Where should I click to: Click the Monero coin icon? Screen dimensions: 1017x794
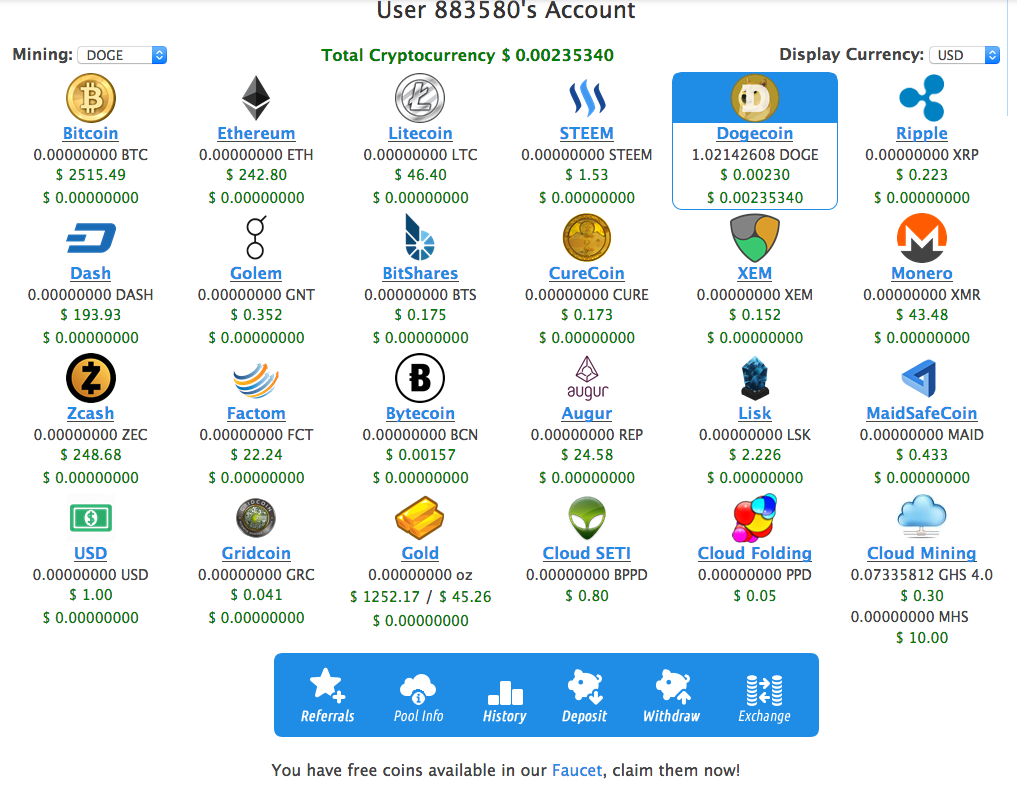pyautogui.click(x=921, y=238)
